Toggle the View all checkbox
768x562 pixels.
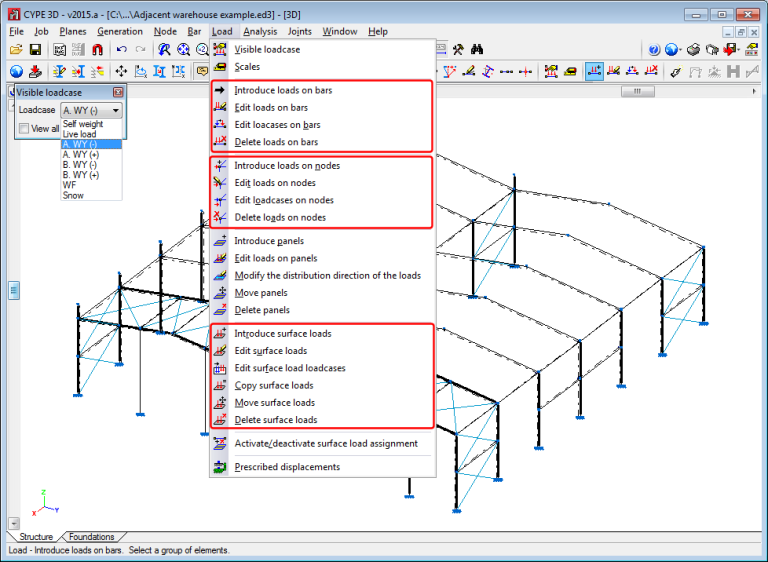(x=24, y=128)
